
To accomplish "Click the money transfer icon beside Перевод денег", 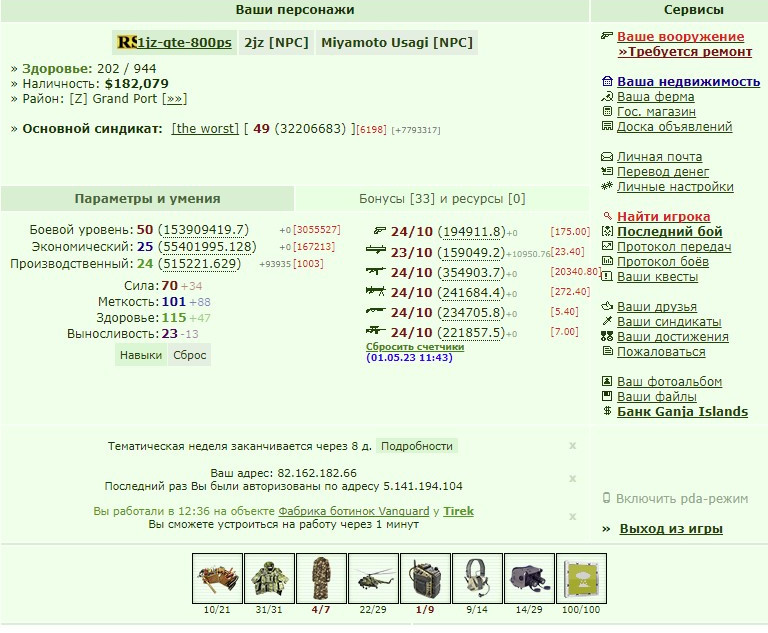I will coord(607,171).
